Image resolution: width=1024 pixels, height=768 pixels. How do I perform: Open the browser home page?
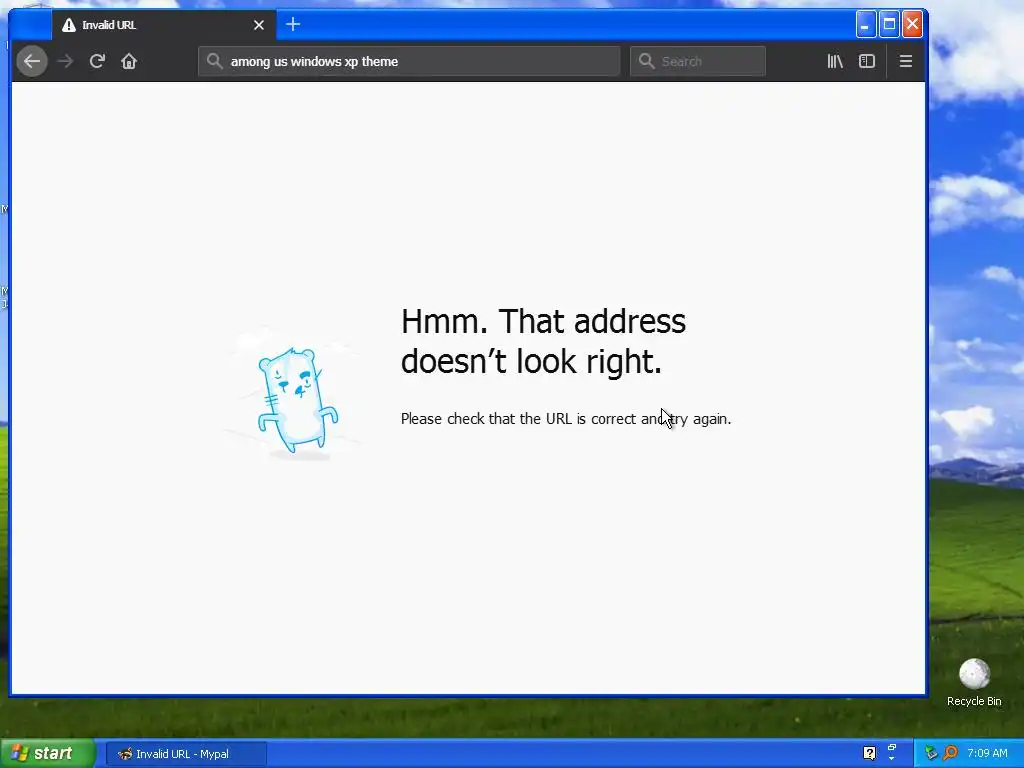pos(129,61)
